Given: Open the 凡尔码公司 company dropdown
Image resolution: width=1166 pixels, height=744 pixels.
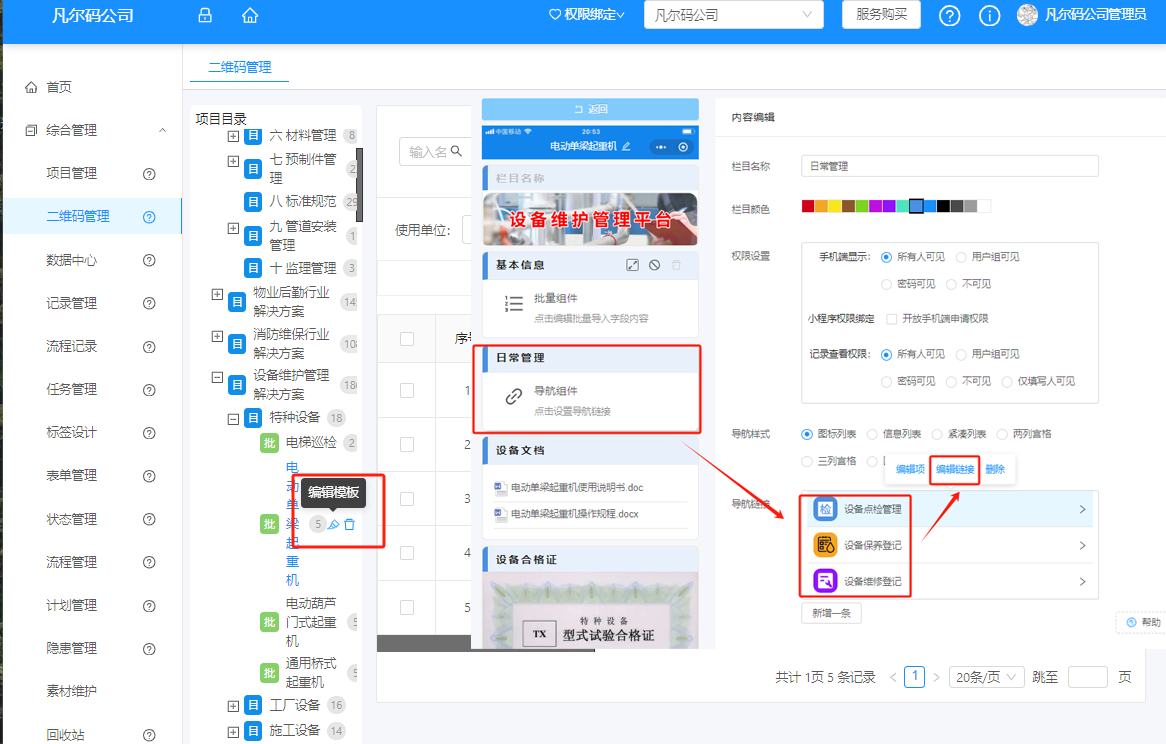Looking at the screenshot, I should pos(733,15).
